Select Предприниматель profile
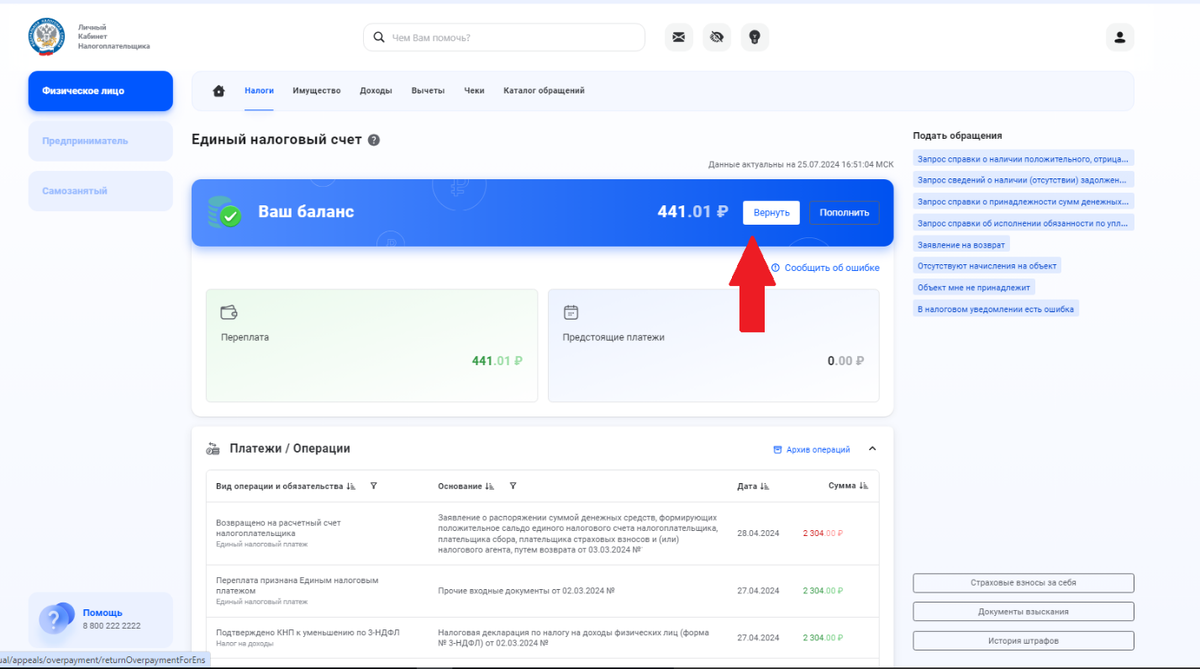This screenshot has width=1200, height=669. 100,141
